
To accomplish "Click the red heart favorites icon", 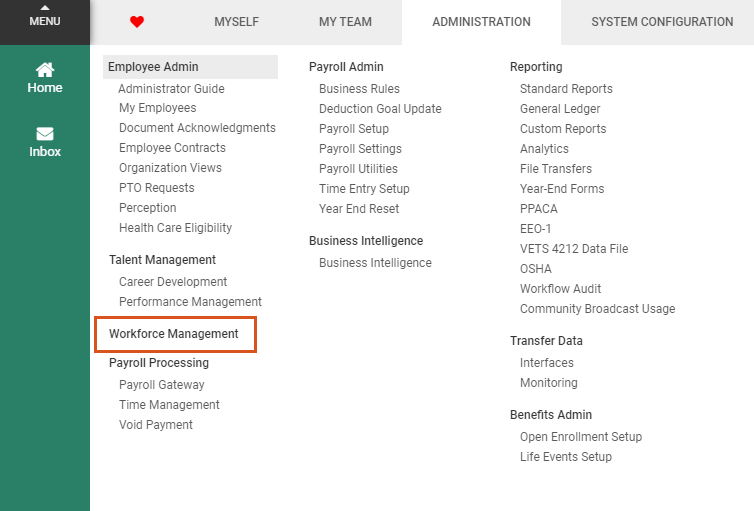I will (x=137, y=22).
